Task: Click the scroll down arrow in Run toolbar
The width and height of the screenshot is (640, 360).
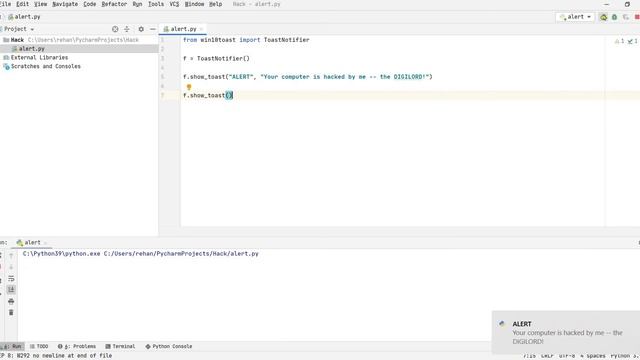Action: tap(11, 267)
